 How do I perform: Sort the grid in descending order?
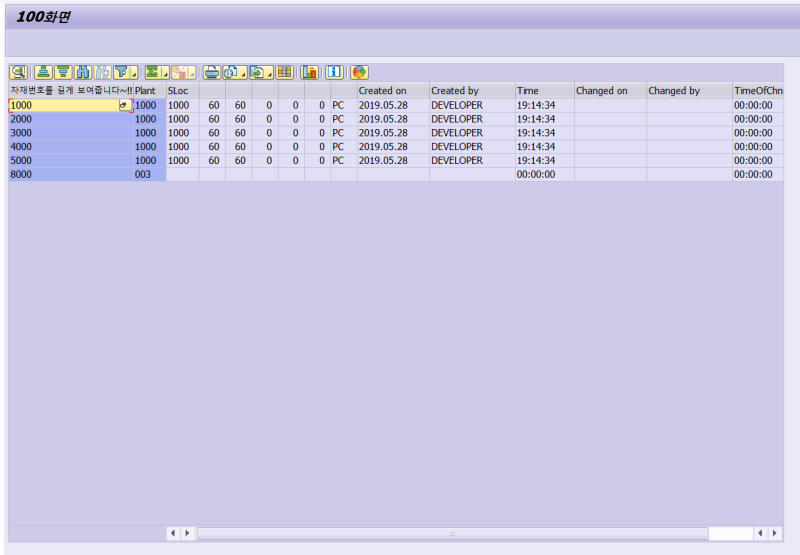click(63, 72)
